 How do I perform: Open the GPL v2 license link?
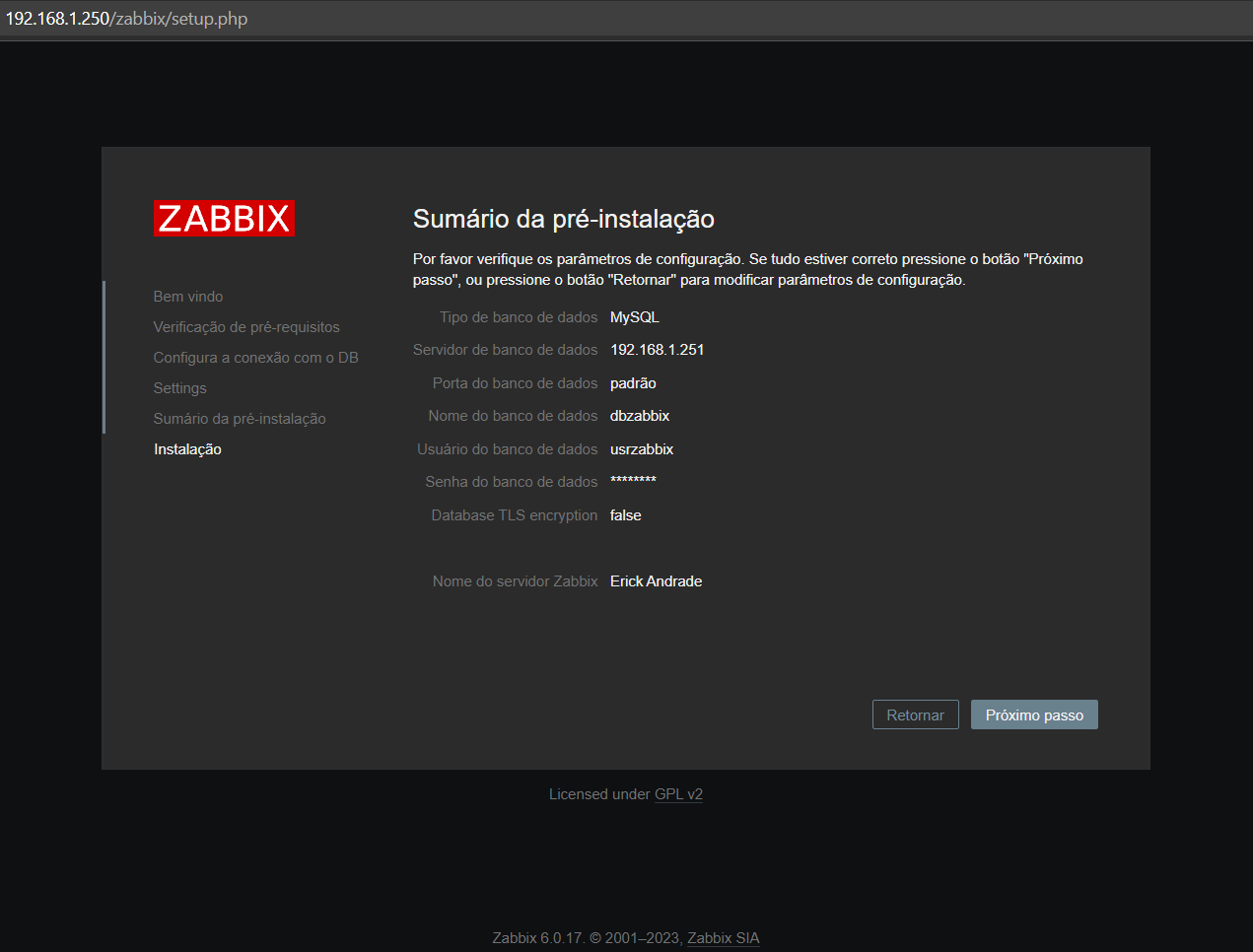point(678,794)
